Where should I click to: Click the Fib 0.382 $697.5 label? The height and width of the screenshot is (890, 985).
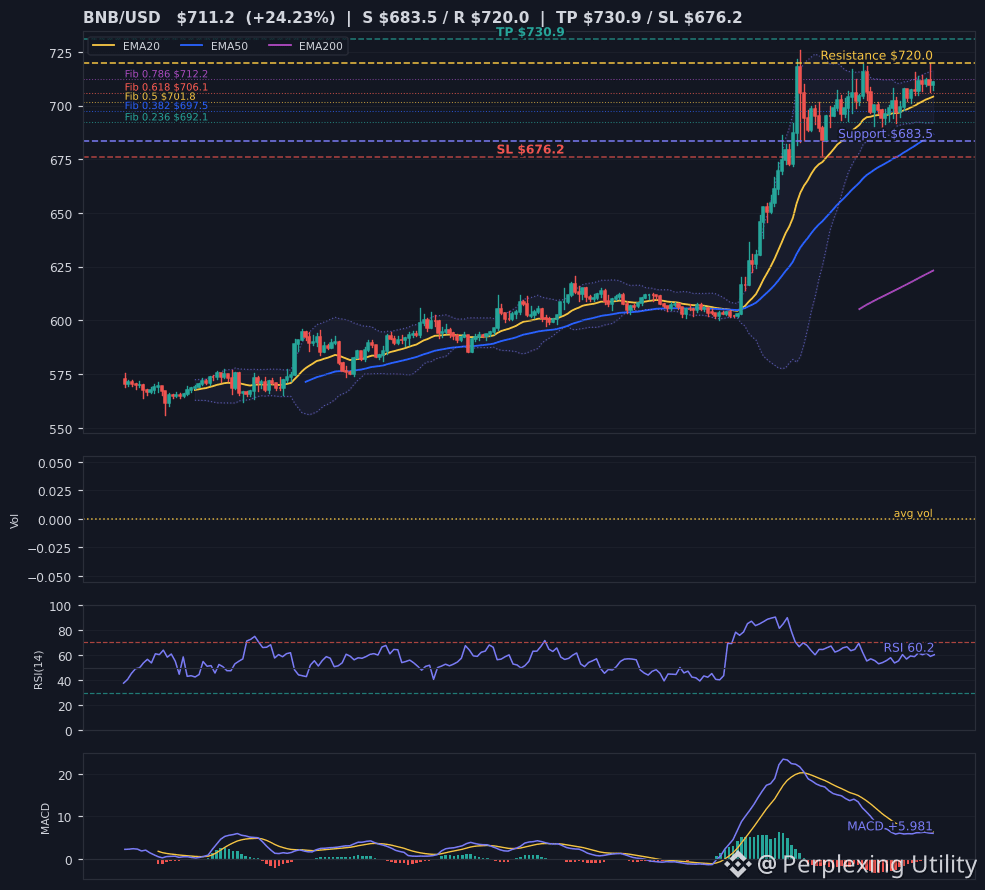tap(166, 106)
